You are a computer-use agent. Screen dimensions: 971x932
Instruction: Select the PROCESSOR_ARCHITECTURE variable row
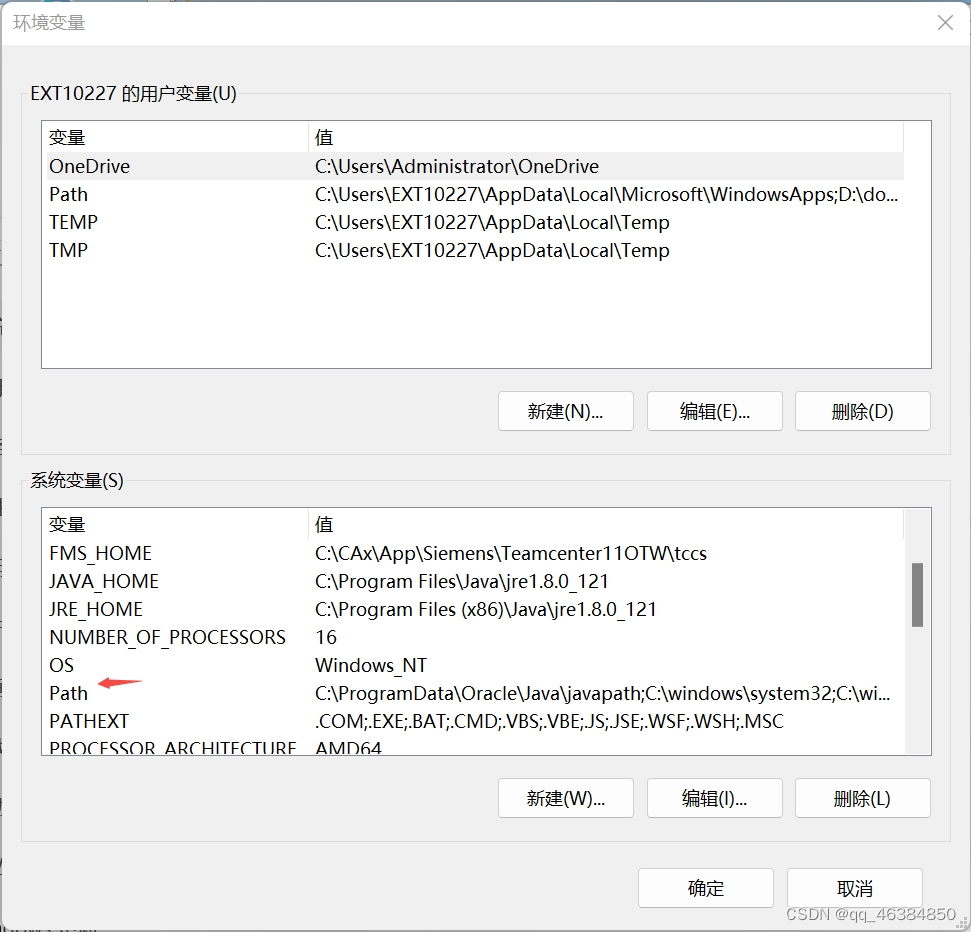click(x=475, y=747)
